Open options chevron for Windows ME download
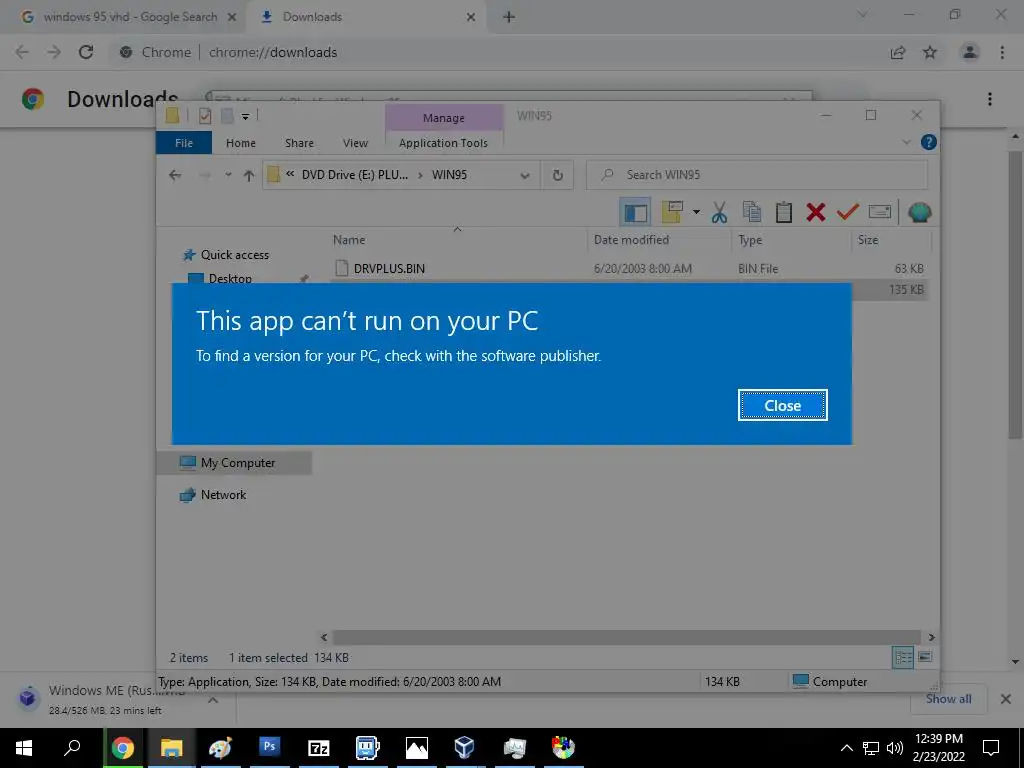The image size is (1024, 768). pos(213,699)
